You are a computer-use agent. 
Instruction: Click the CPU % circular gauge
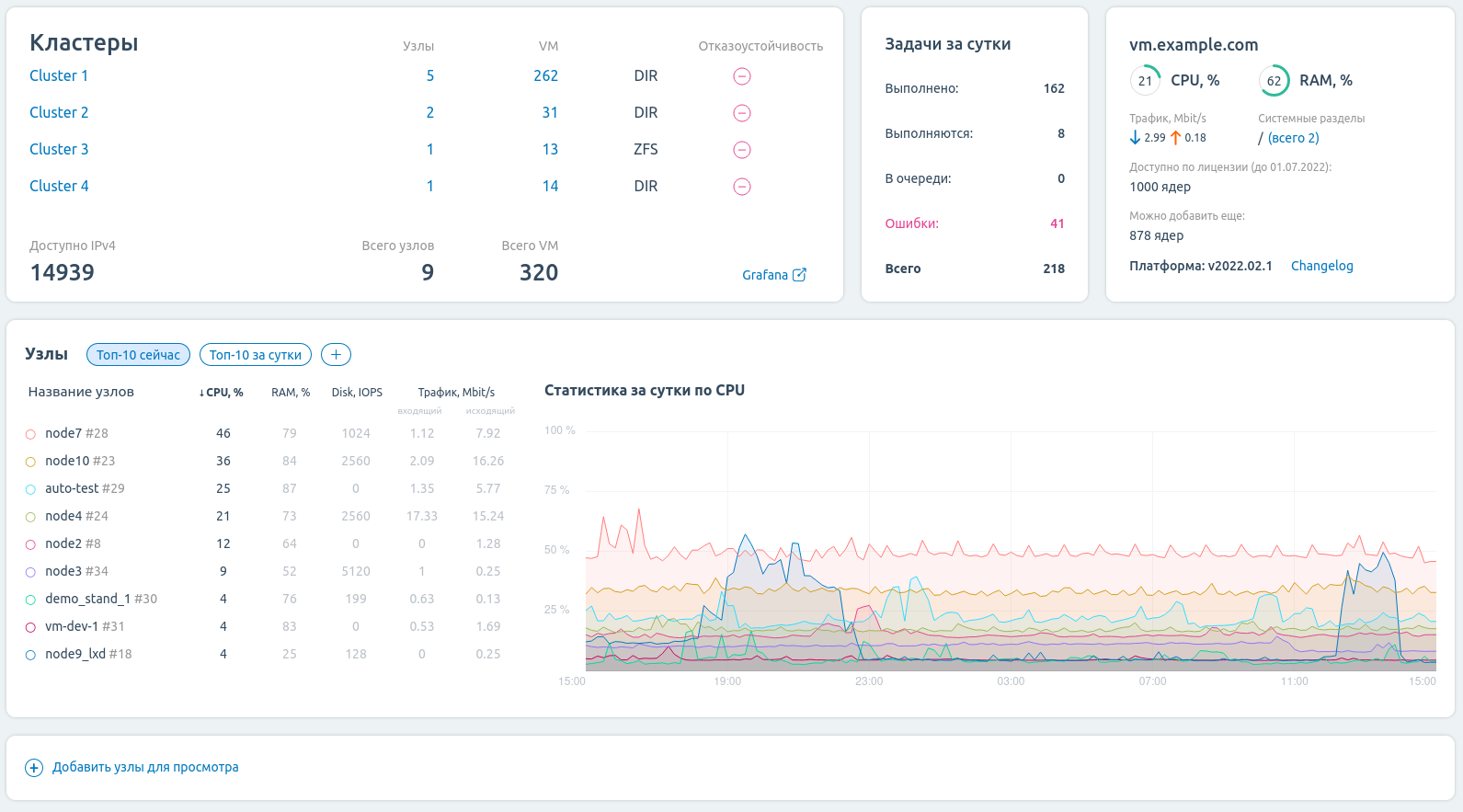point(1145,81)
